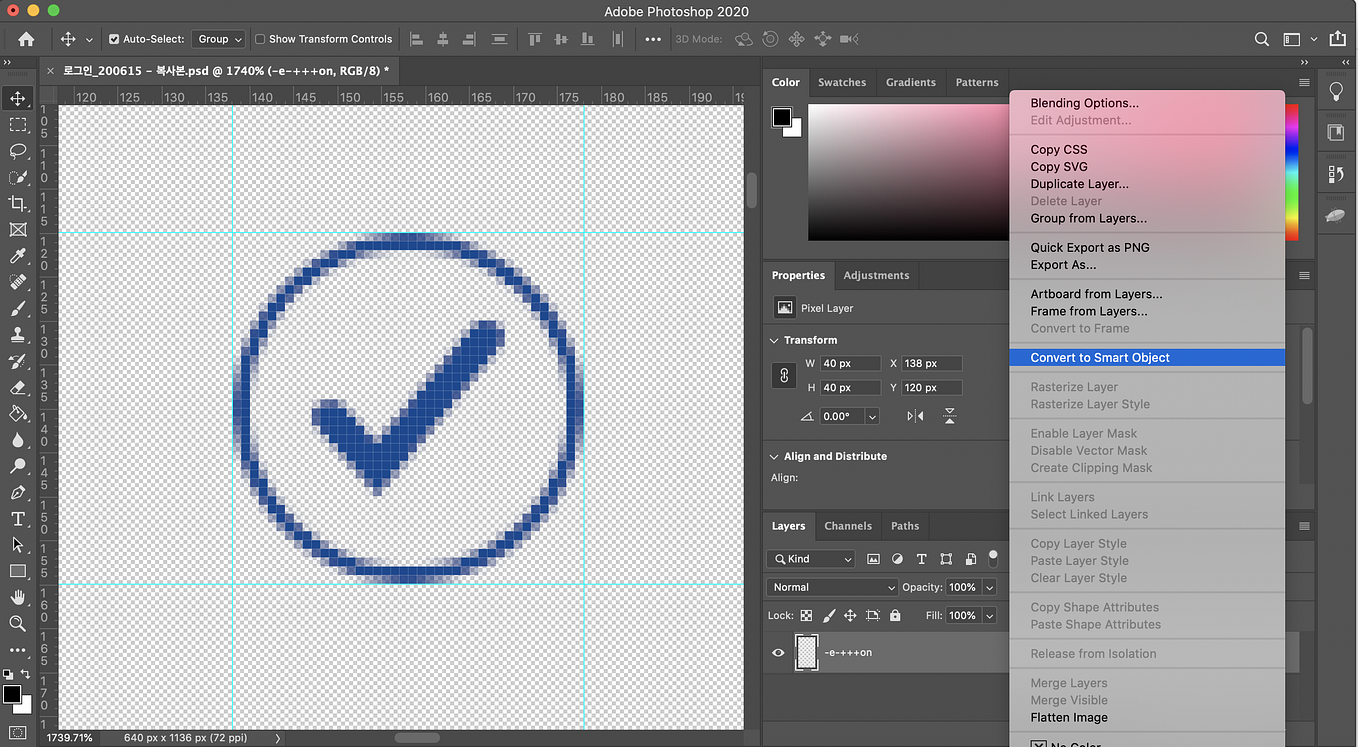Uncheck the Auto-Select checkbox
1358x747 pixels.
coord(114,39)
